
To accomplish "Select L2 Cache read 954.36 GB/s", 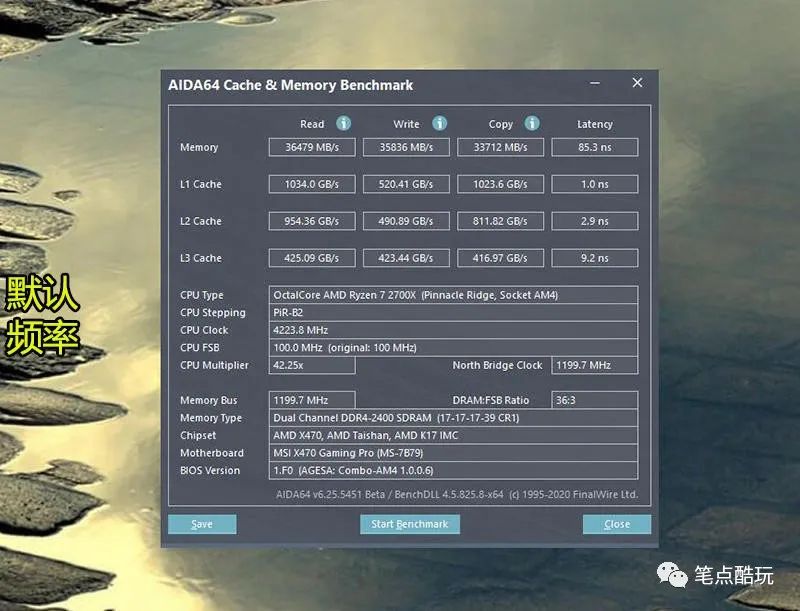I will pos(312,221).
